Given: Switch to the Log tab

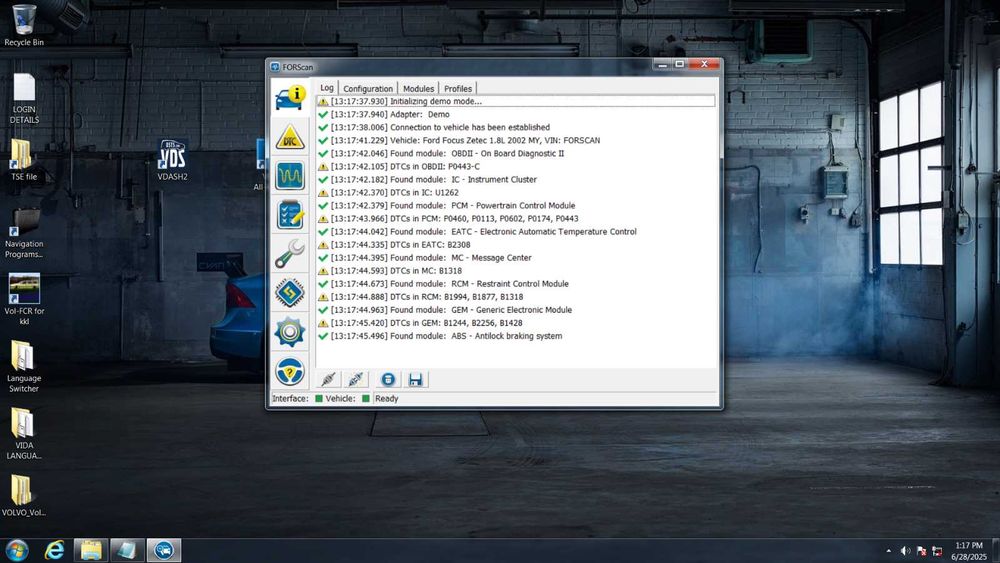Looking at the screenshot, I should click(x=327, y=88).
